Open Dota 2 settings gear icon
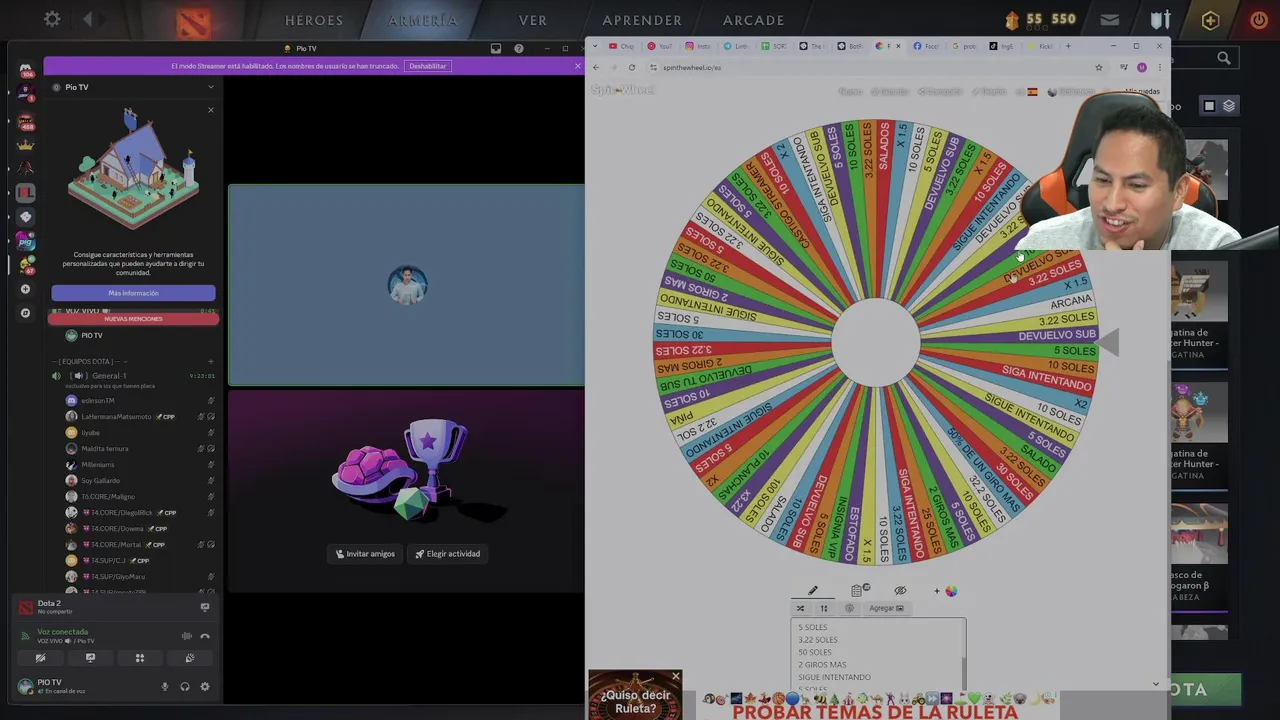Image resolution: width=1280 pixels, height=720 pixels. click(x=52, y=19)
